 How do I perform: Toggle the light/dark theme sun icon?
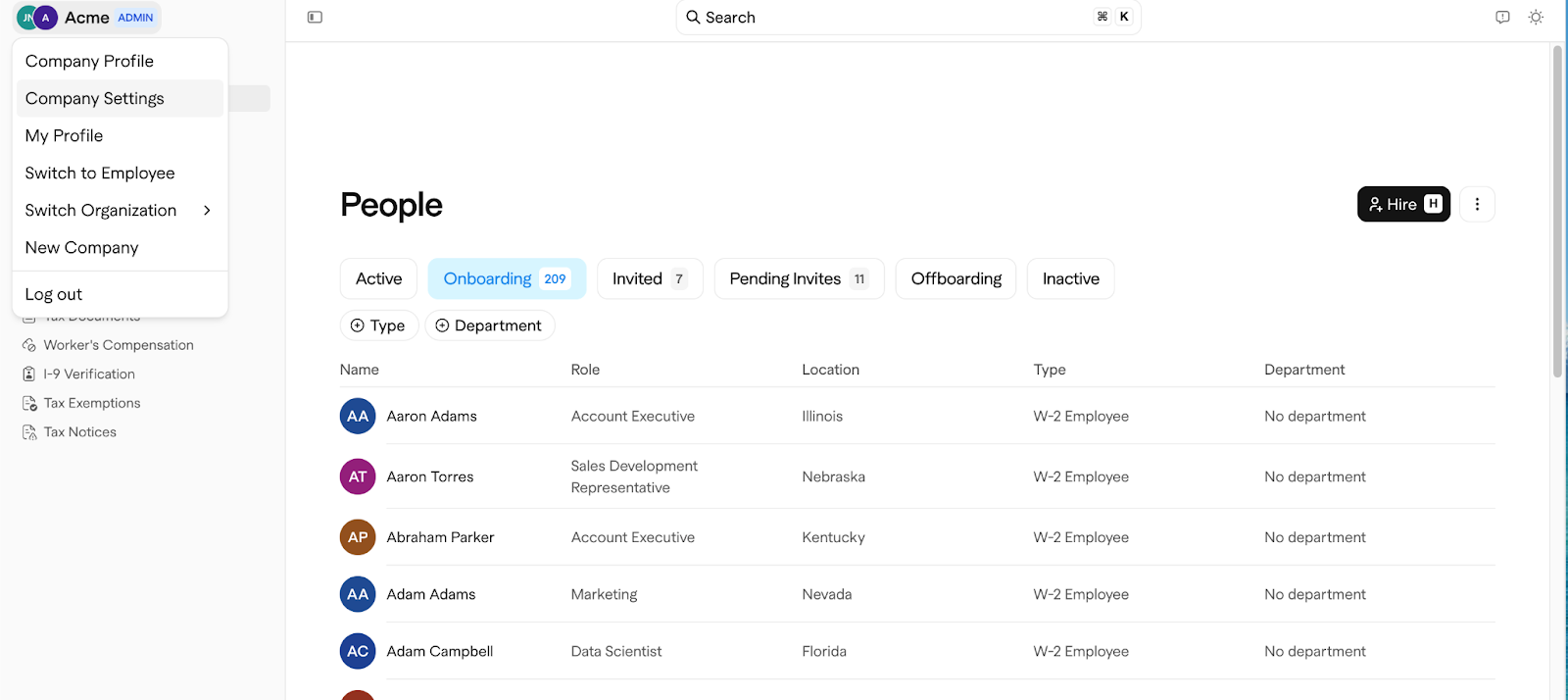click(x=1536, y=17)
